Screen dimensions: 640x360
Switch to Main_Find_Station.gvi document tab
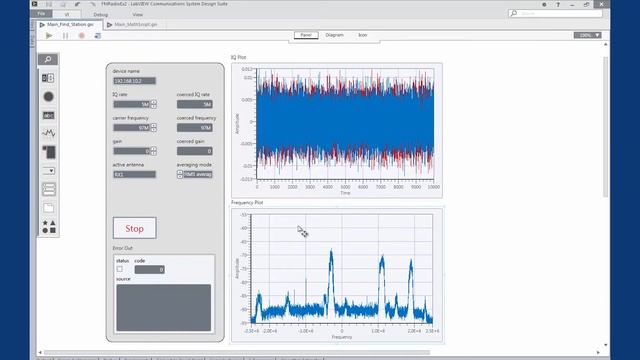click(x=70, y=24)
